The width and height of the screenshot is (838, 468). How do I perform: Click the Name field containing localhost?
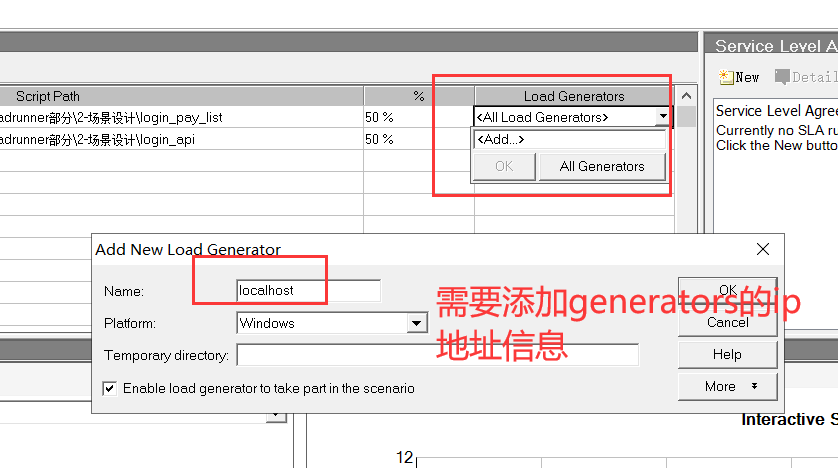(307, 291)
